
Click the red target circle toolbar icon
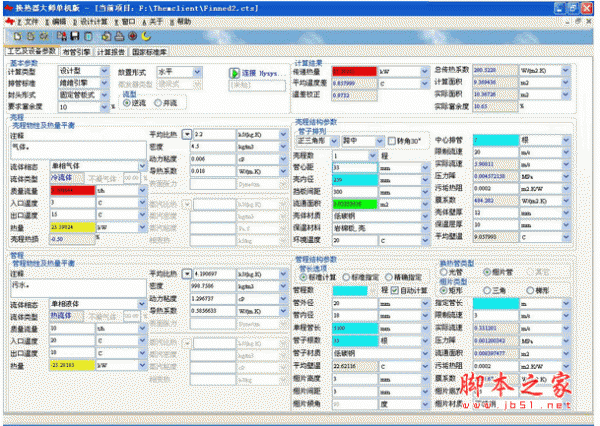click(x=133, y=36)
